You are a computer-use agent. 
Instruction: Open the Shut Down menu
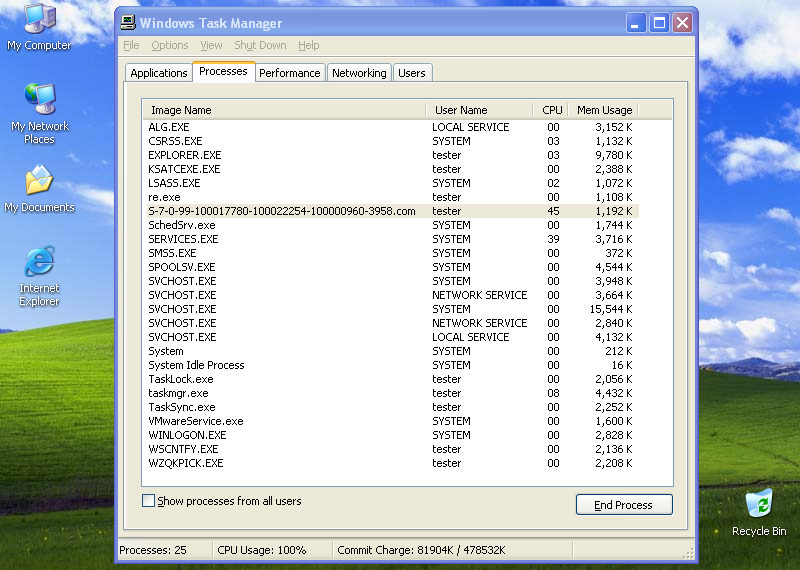(x=260, y=45)
